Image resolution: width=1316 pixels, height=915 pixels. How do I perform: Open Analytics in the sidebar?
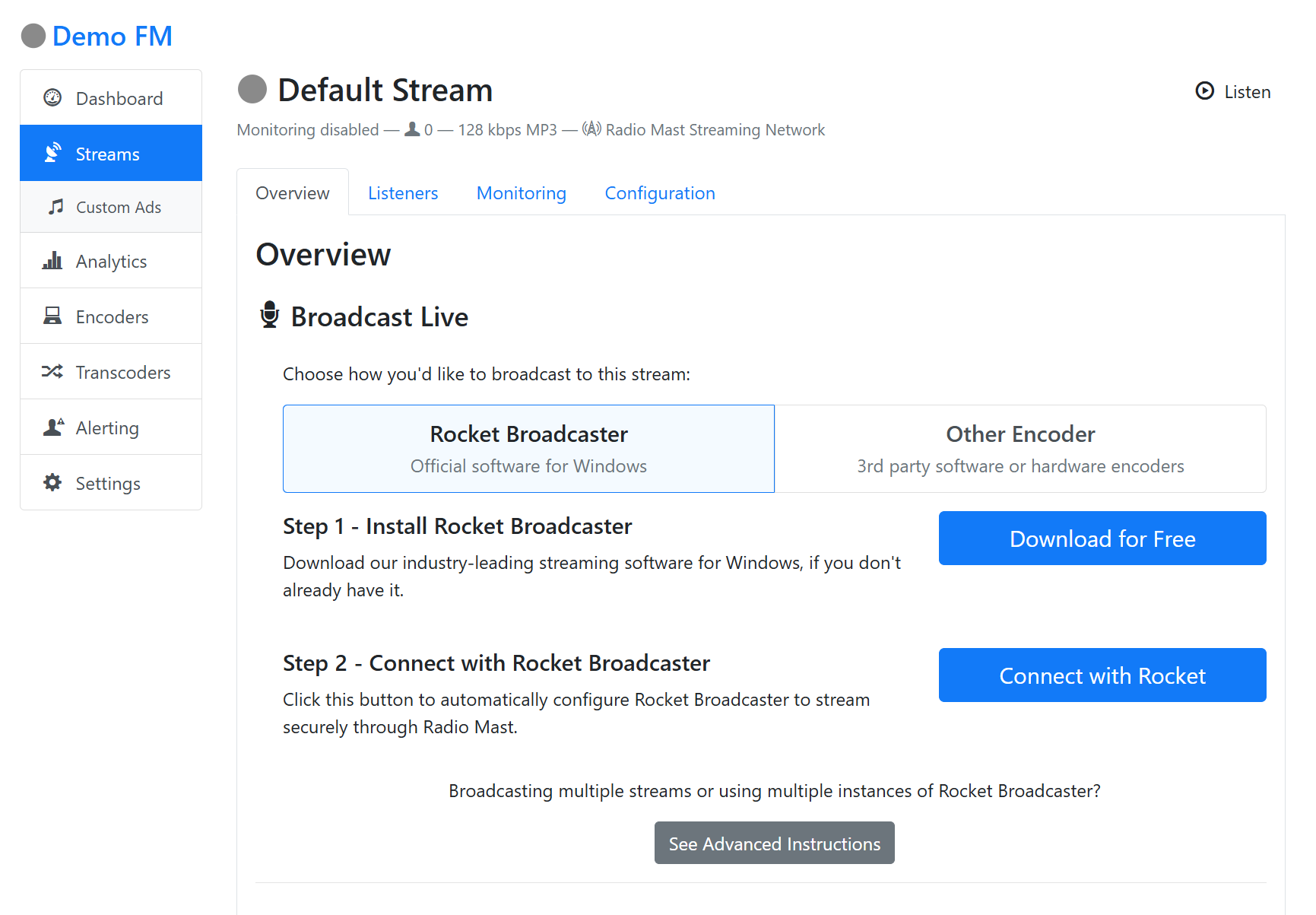tap(111, 261)
